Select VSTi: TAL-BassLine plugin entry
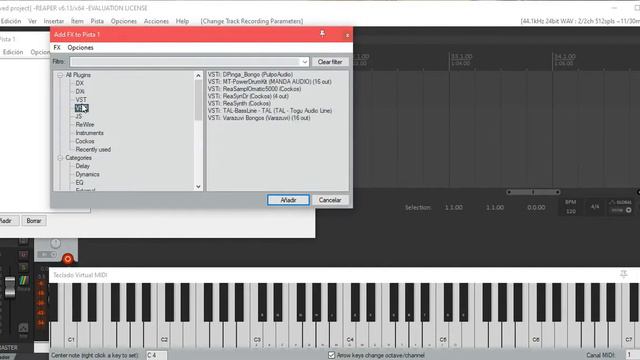The height and width of the screenshot is (360, 640). click(270, 111)
